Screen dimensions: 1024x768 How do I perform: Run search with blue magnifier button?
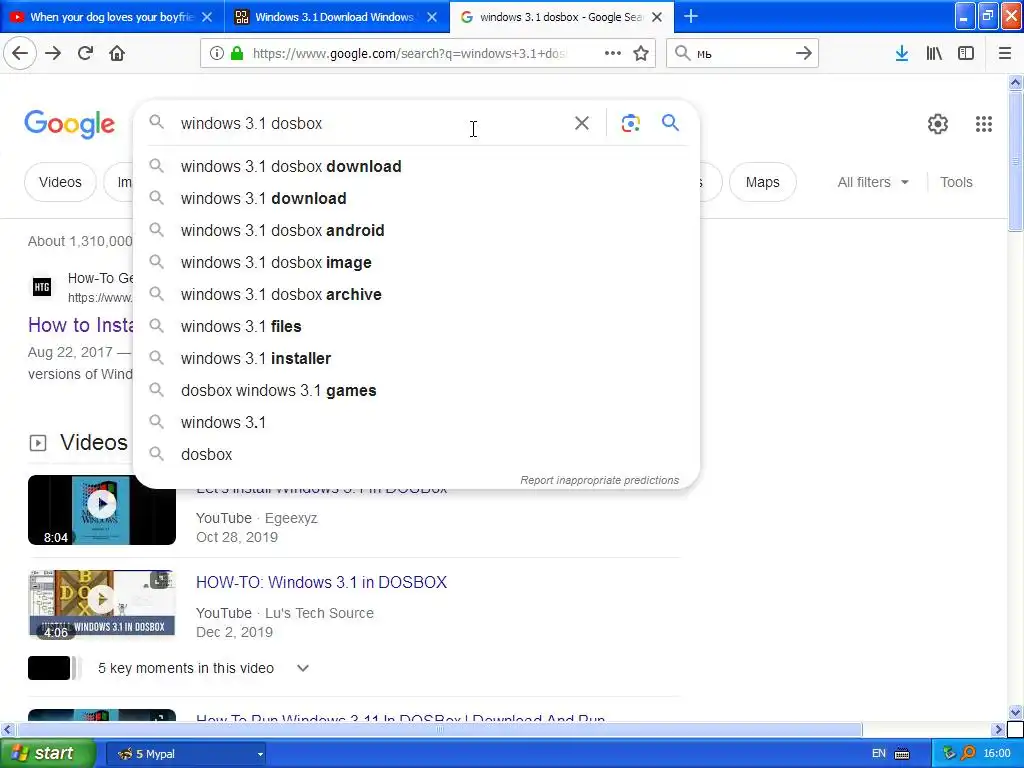coord(670,123)
